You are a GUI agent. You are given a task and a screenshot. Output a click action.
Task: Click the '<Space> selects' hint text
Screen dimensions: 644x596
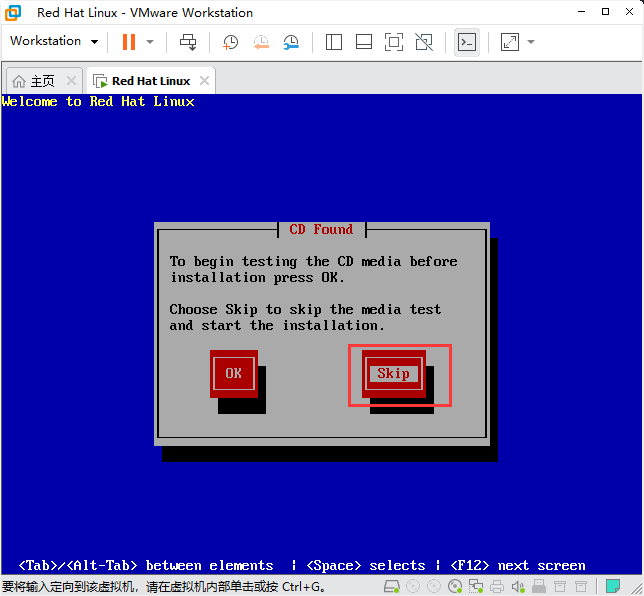point(366,566)
